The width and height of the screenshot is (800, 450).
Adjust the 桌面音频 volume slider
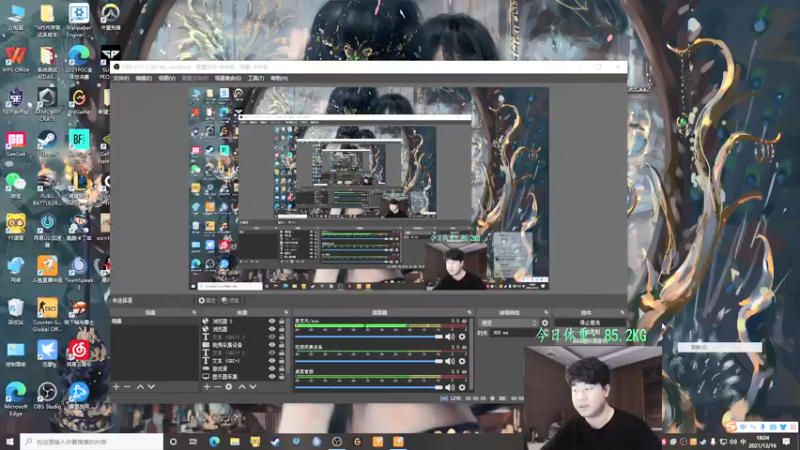coord(368,387)
